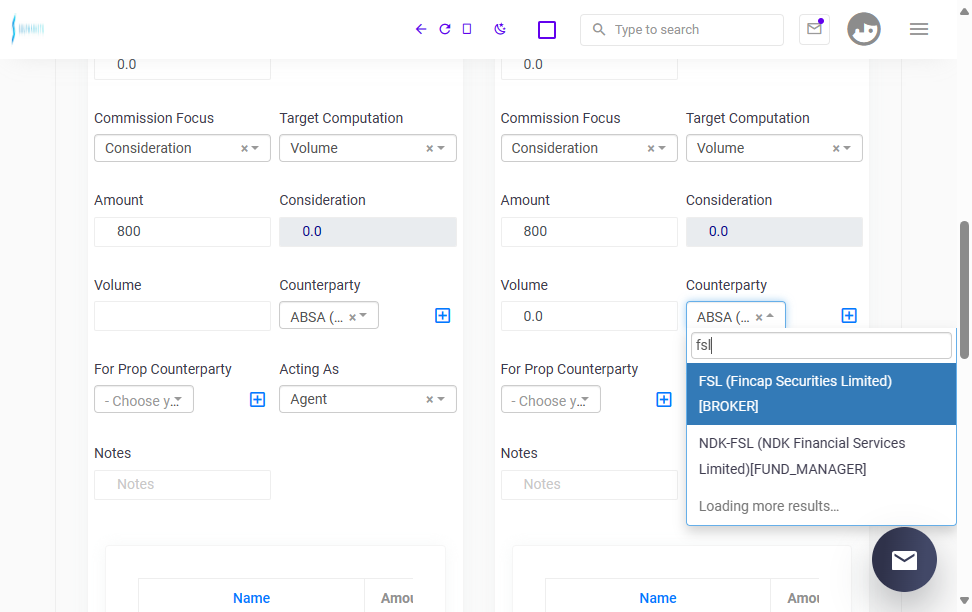Select FSL (Fincap Securities Limited) [BROKER] option
The image size is (972, 612).
coord(821,394)
